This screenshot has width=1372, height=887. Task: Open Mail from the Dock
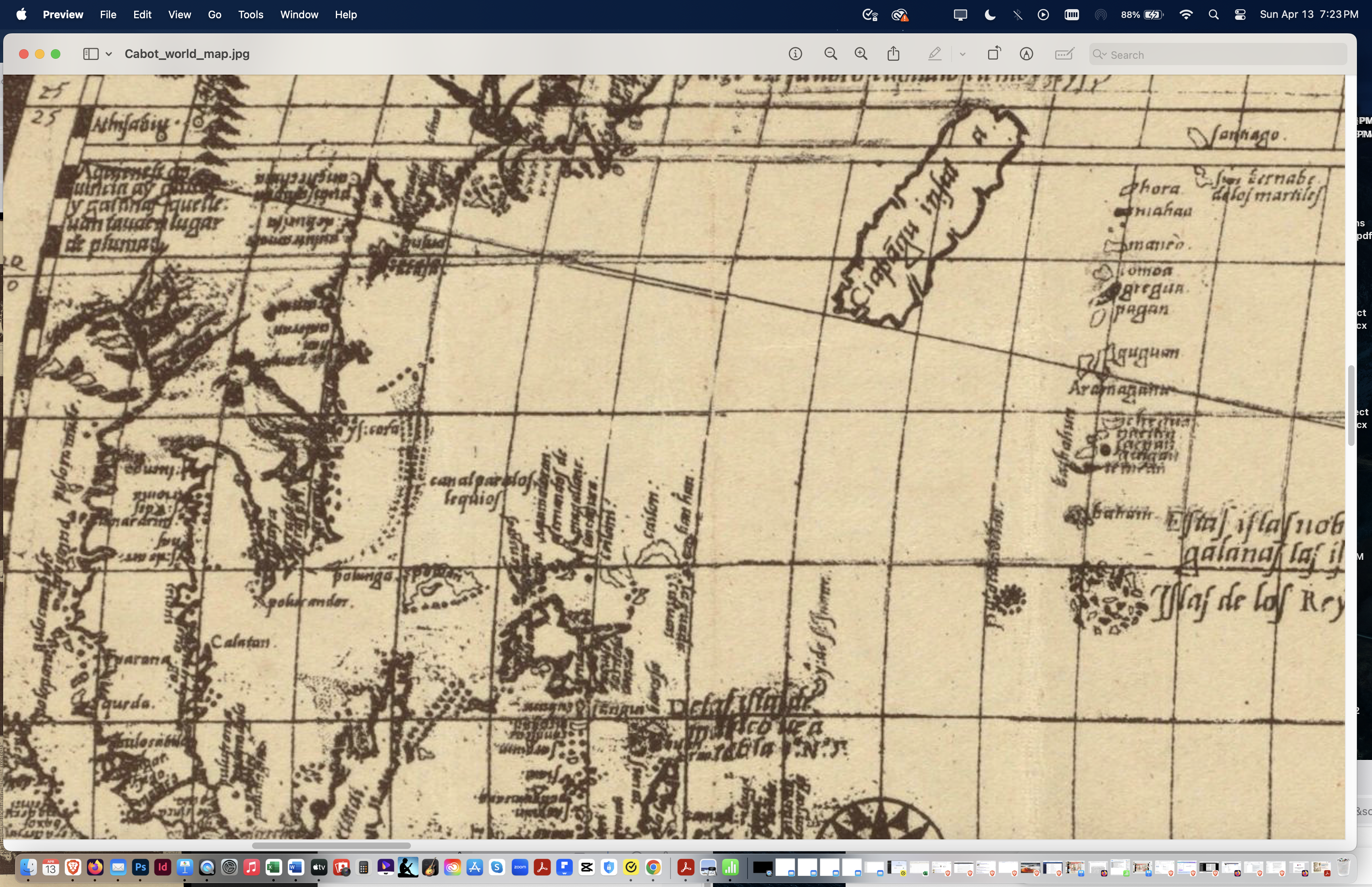point(118,868)
